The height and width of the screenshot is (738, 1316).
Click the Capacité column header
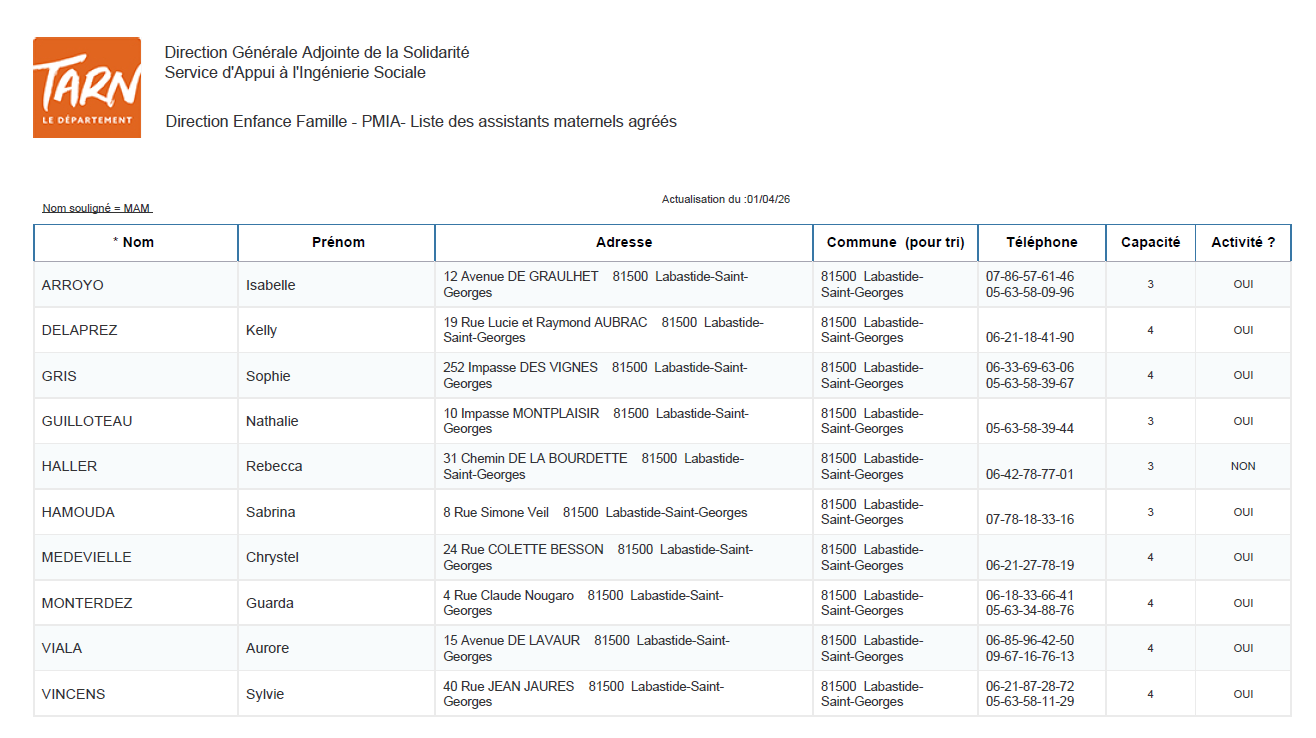click(x=1150, y=242)
